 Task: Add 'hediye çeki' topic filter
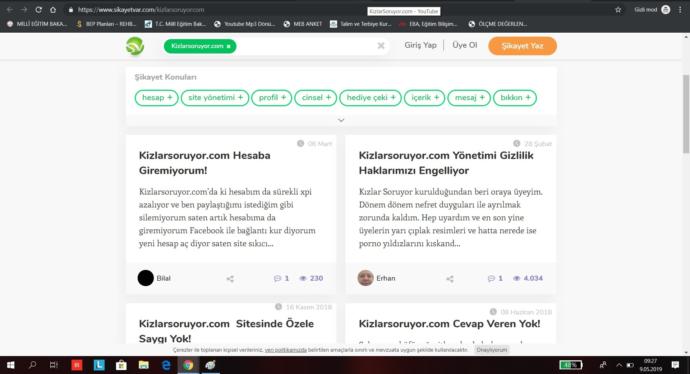[371, 98]
